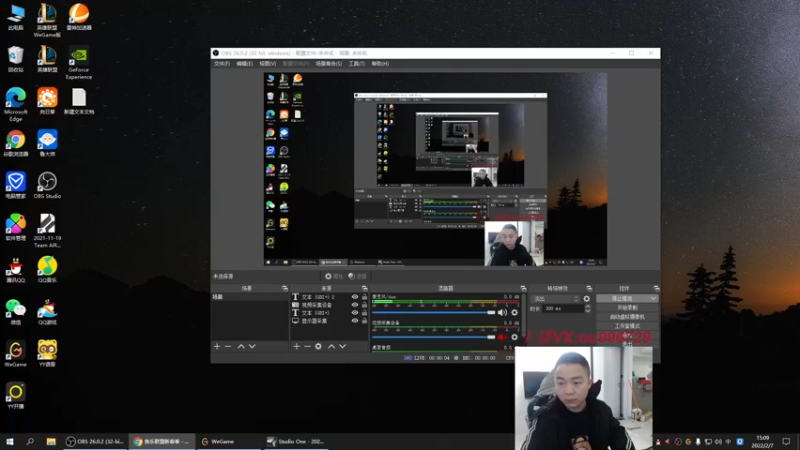Lock the 显示器采集 source

pyautogui.click(x=364, y=321)
